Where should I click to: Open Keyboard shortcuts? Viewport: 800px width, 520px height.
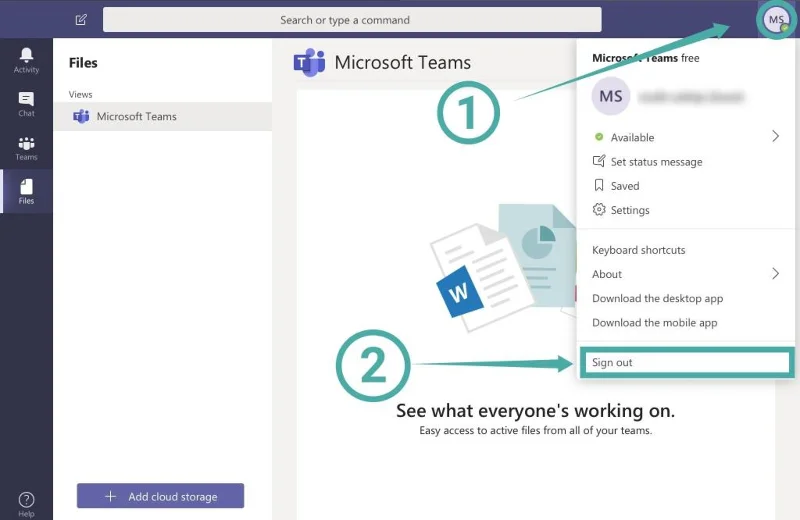point(686,250)
